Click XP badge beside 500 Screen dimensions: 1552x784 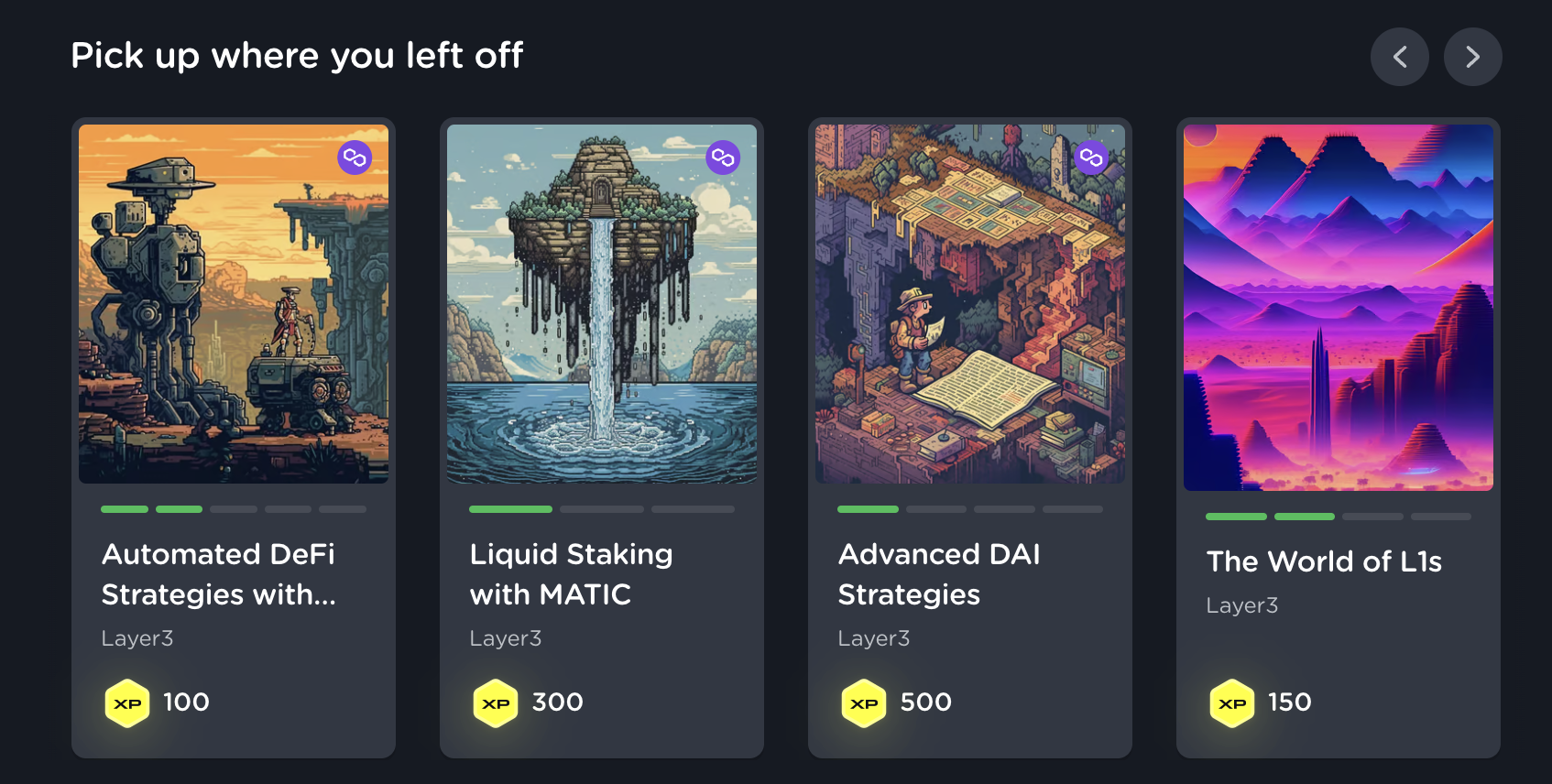click(x=864, y=703)
